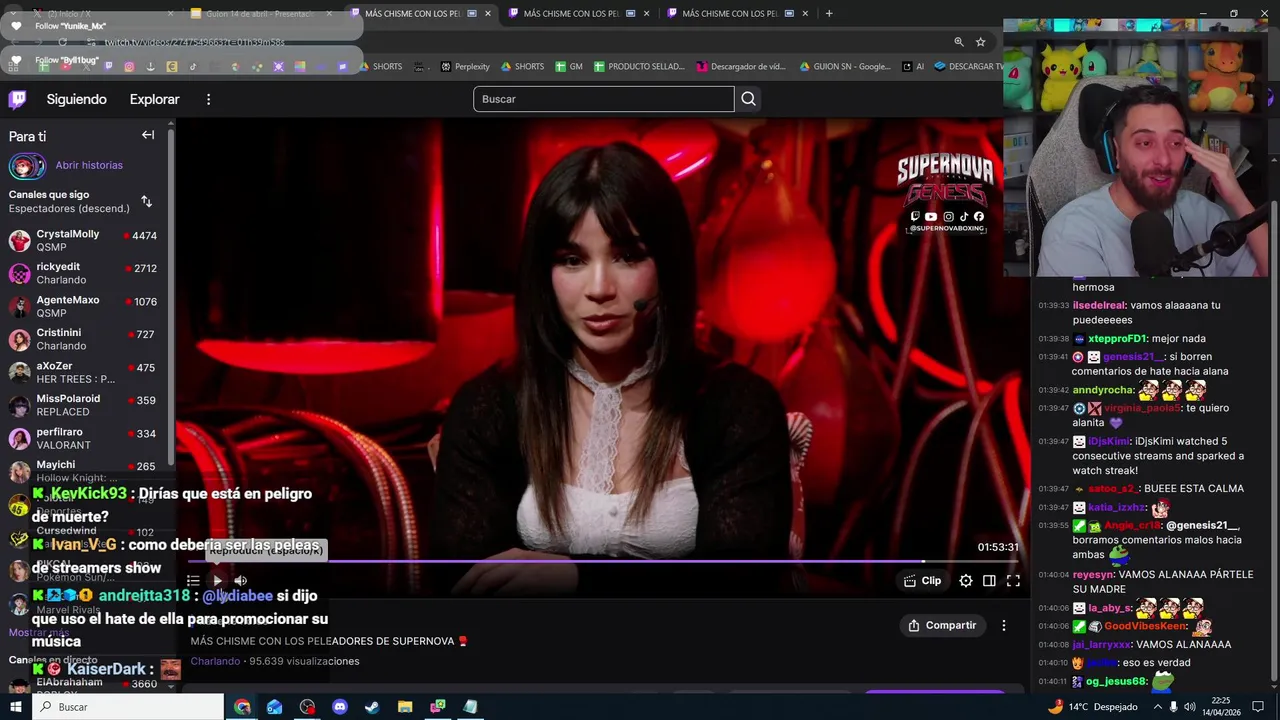Open the chapters list icon in the player
Screen dimensions: 1280x720
coord(193,580)
